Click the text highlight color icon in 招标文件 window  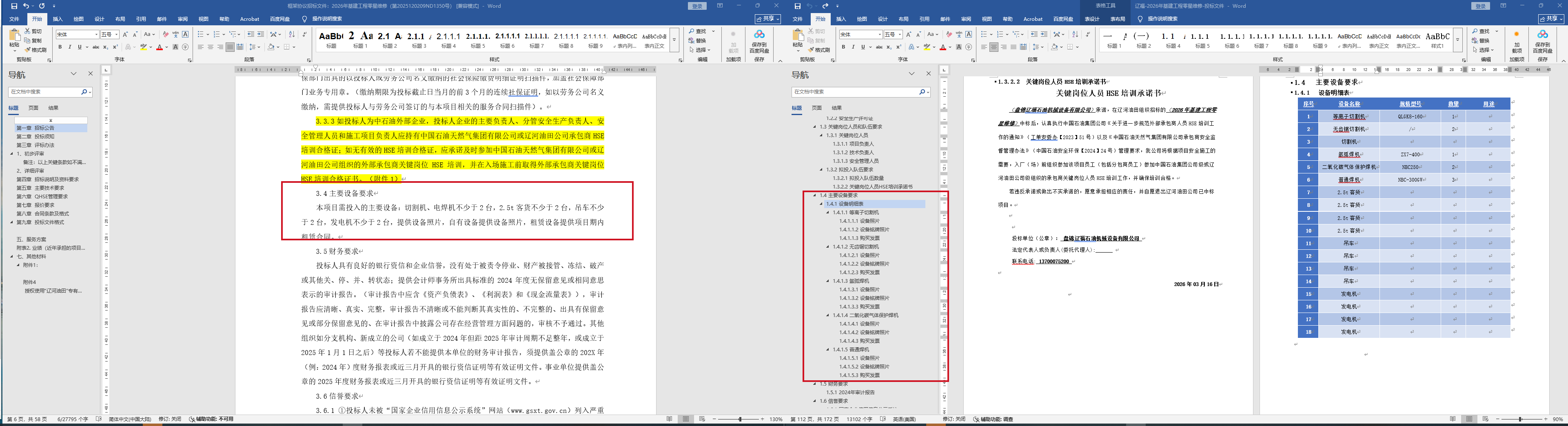click(144, 47)
